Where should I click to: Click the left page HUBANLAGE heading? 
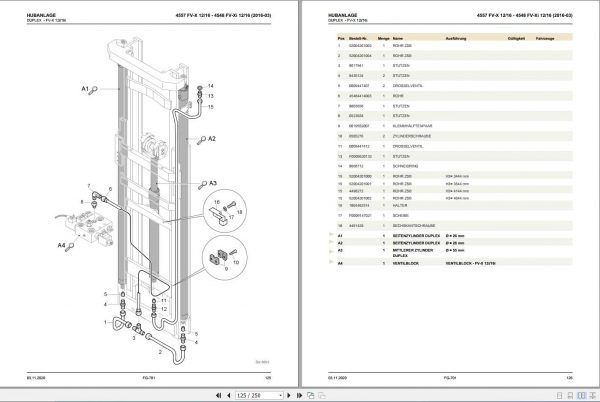coord(41,15)
